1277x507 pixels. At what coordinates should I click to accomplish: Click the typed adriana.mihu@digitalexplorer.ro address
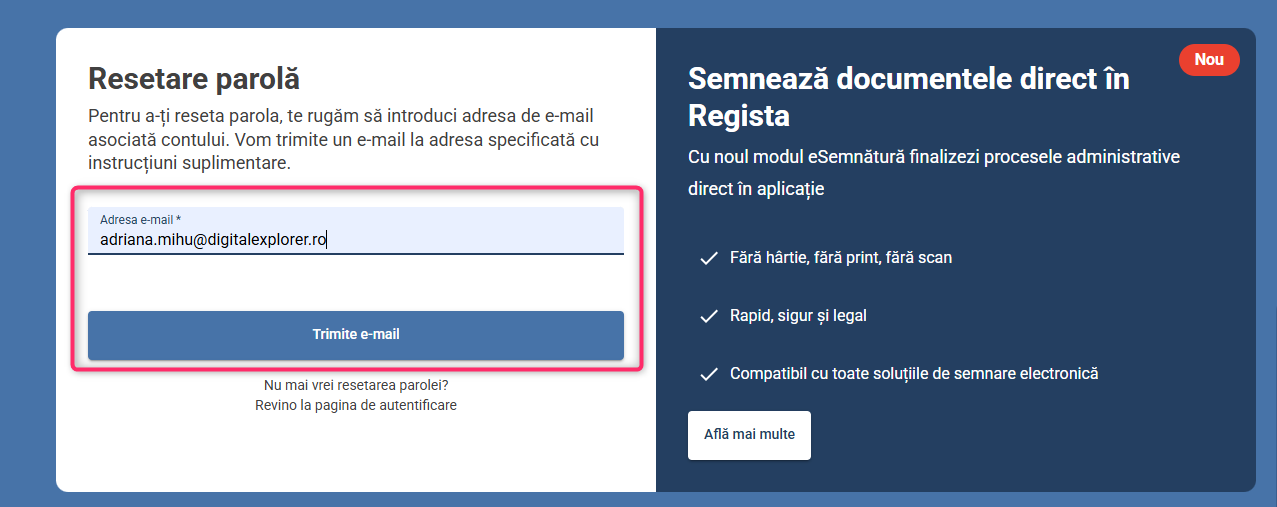214,240
